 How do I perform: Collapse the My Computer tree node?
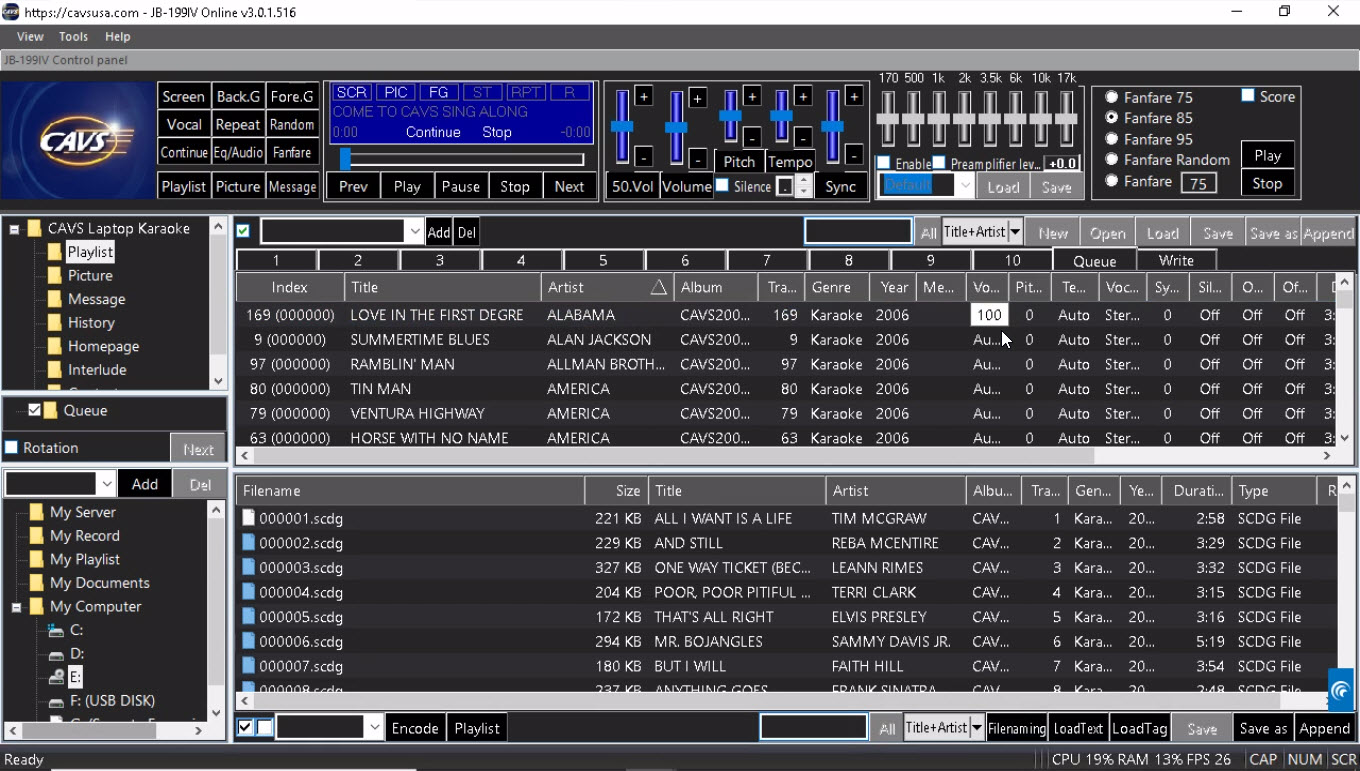pos(17,607)
